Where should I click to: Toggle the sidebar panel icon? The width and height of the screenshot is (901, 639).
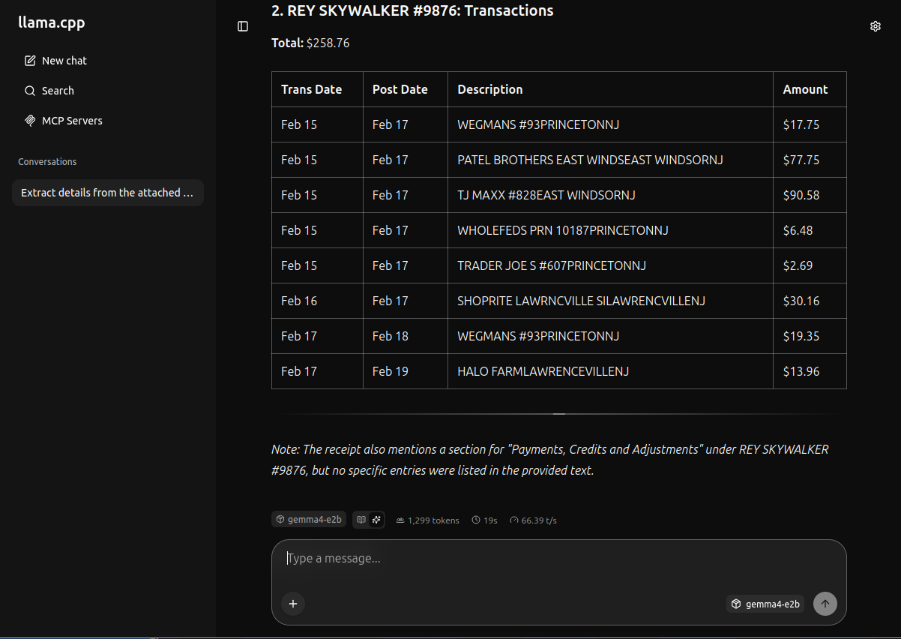243,26
